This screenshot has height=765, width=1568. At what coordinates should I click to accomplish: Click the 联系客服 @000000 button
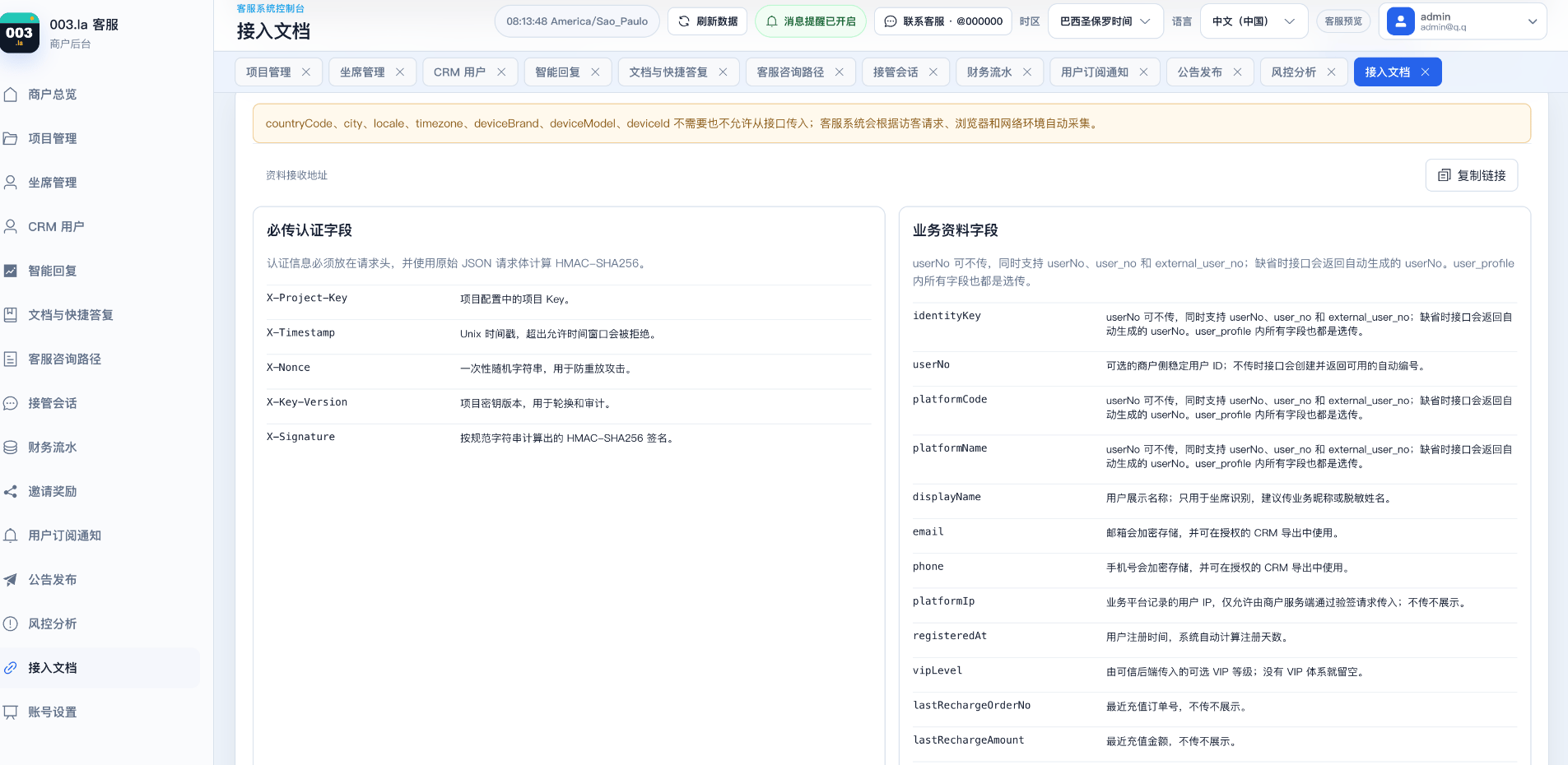[x=944, y=21]
